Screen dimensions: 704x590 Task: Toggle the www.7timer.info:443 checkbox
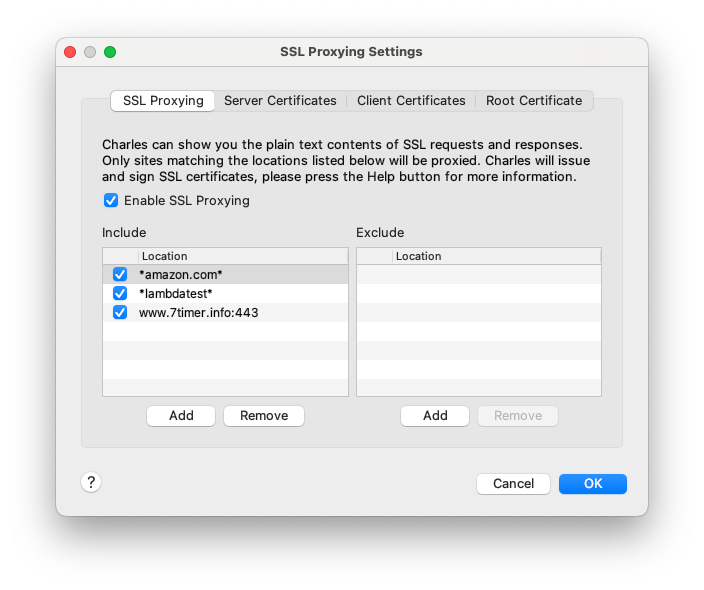120,312
